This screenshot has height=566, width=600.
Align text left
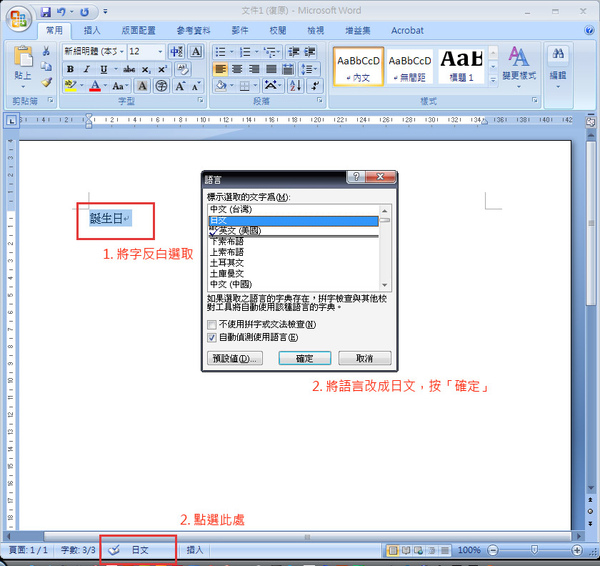pyautogui.click(x=220, y=69)
